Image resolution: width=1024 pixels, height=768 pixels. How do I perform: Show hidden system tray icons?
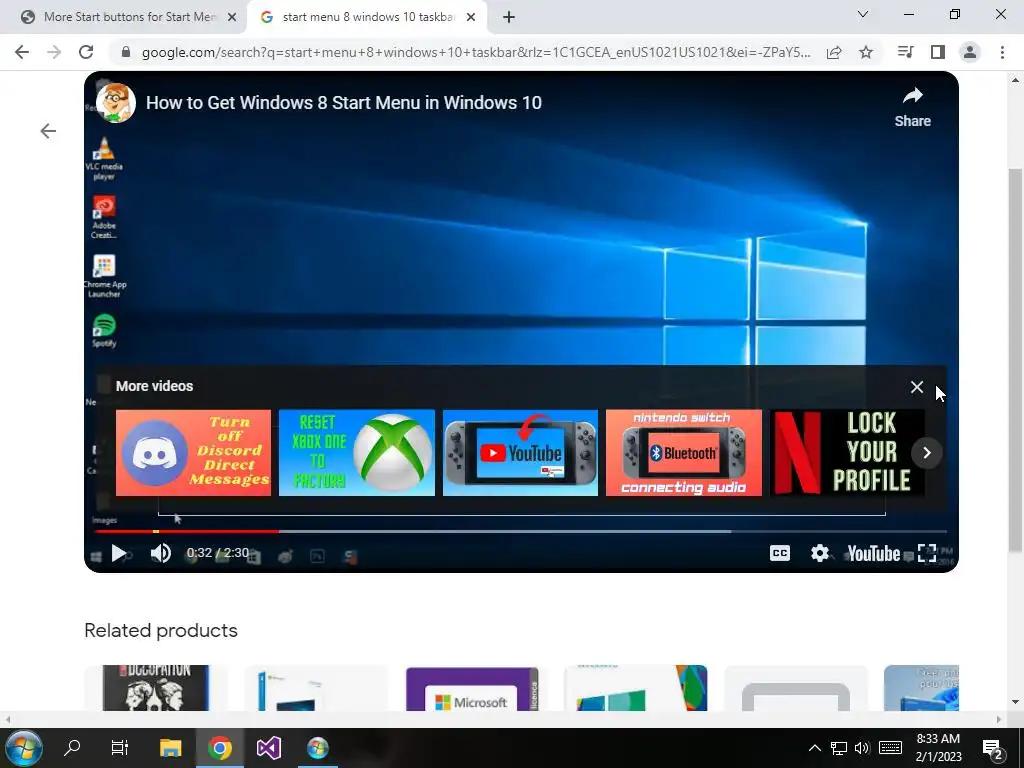click(814, 748)
